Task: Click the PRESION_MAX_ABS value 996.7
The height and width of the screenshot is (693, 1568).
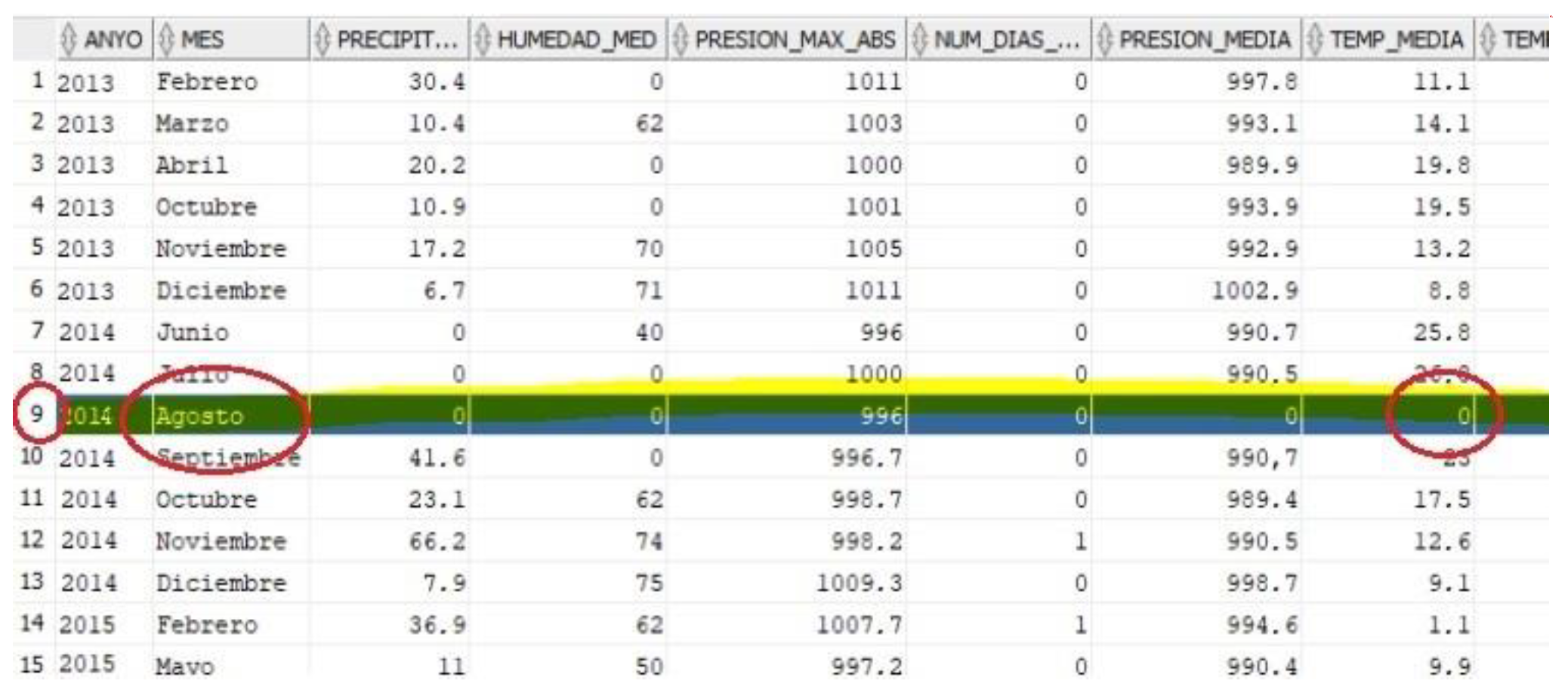Action: click(866, 457)
